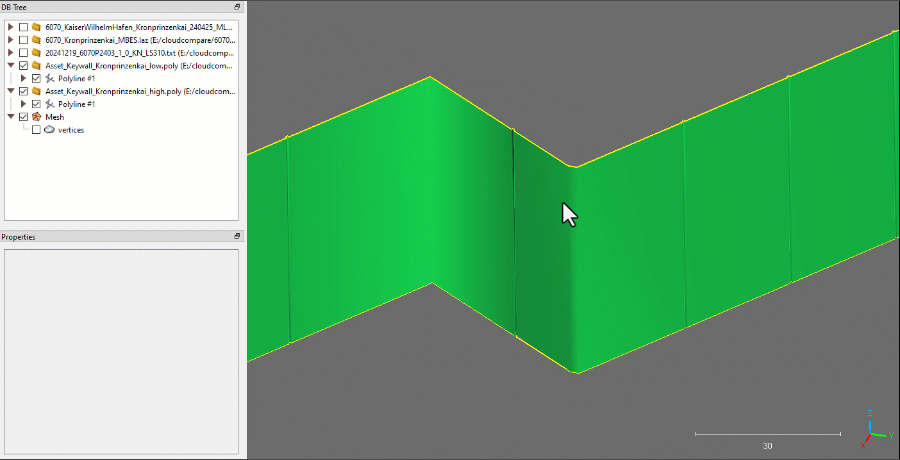Hide the Mesh via its checkbox
This screenshot has height=460, width=900.
(x=24, y=117)
